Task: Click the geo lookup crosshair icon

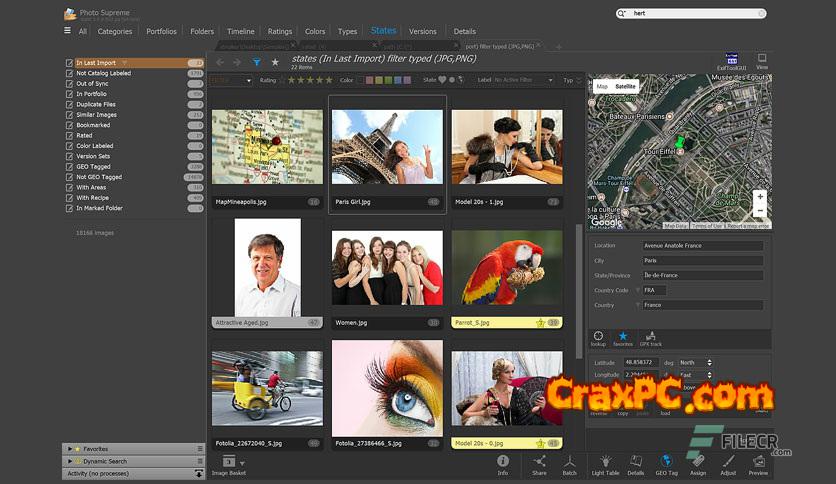Action: coord(598,337)
